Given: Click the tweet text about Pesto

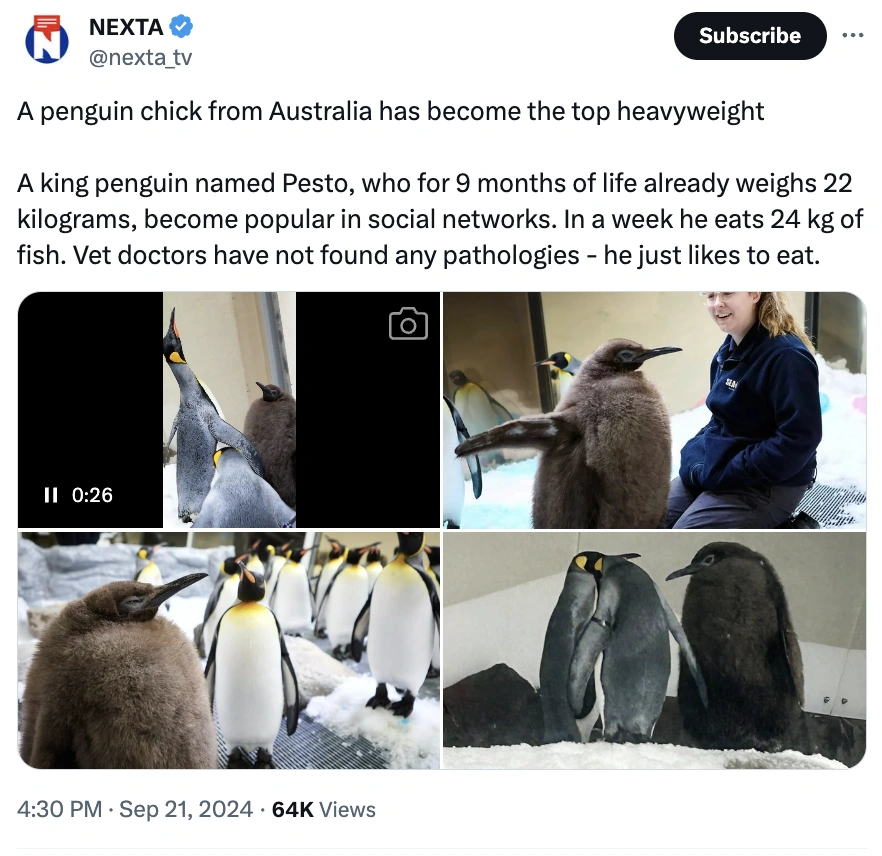Looking at the screenshot, I should pyautogui.click(x=440, y=219).
